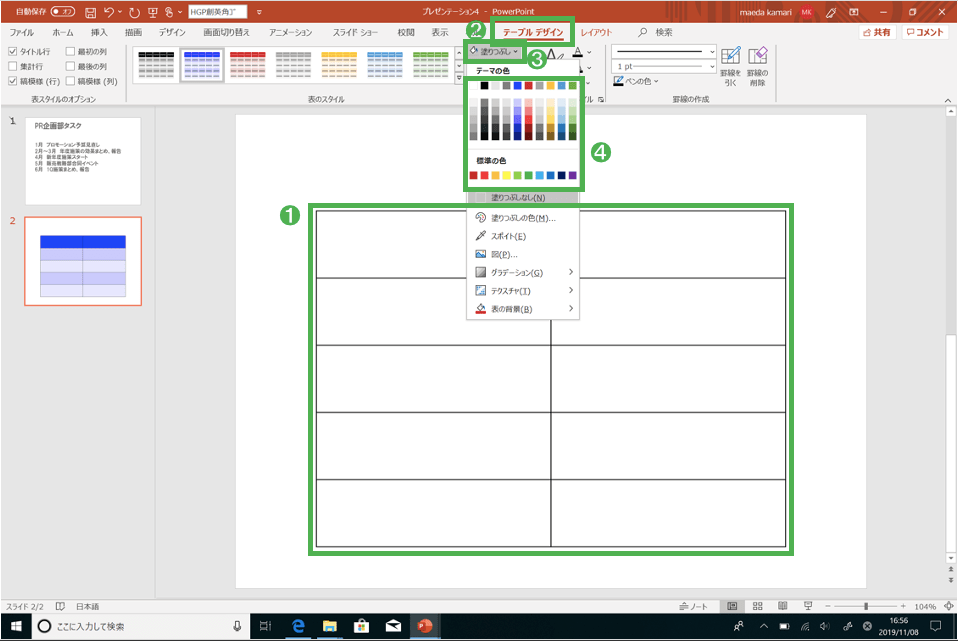Click PowerPoint icon on taskbar
This screenshot has height=641, width=958.
click(425, 626)
